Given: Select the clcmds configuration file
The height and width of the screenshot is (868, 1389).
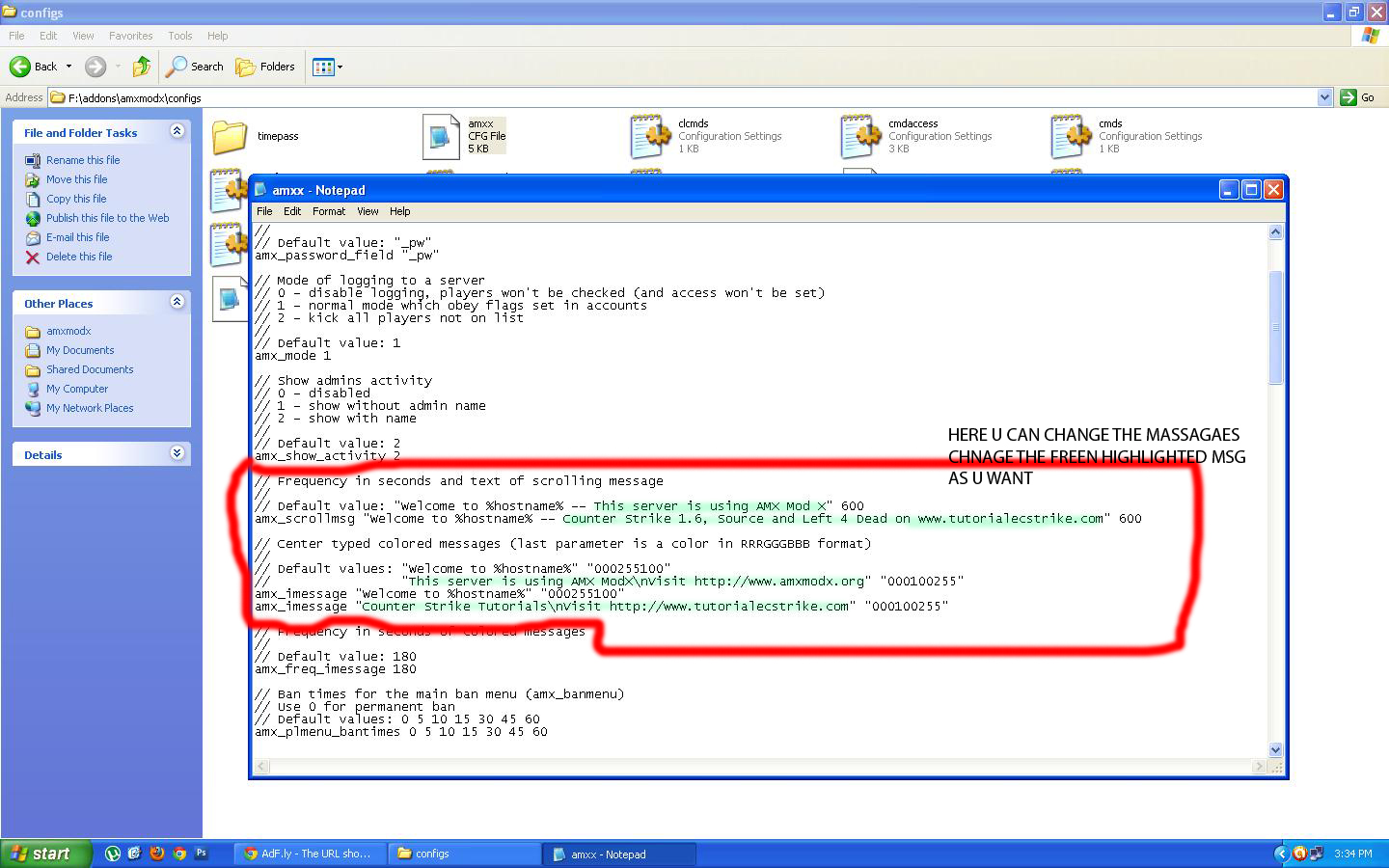Looking at the screenshot, I should pos(706,136).
